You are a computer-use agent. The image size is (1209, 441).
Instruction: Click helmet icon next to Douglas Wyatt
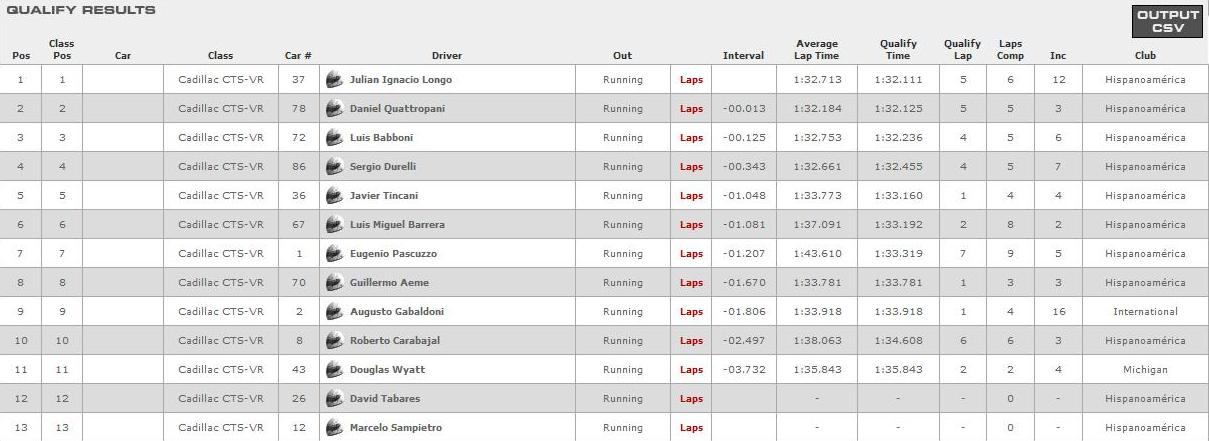pos(335,369)
